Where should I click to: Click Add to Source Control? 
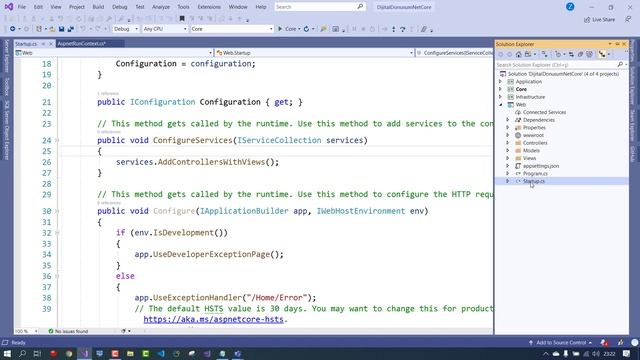(560, 342)
